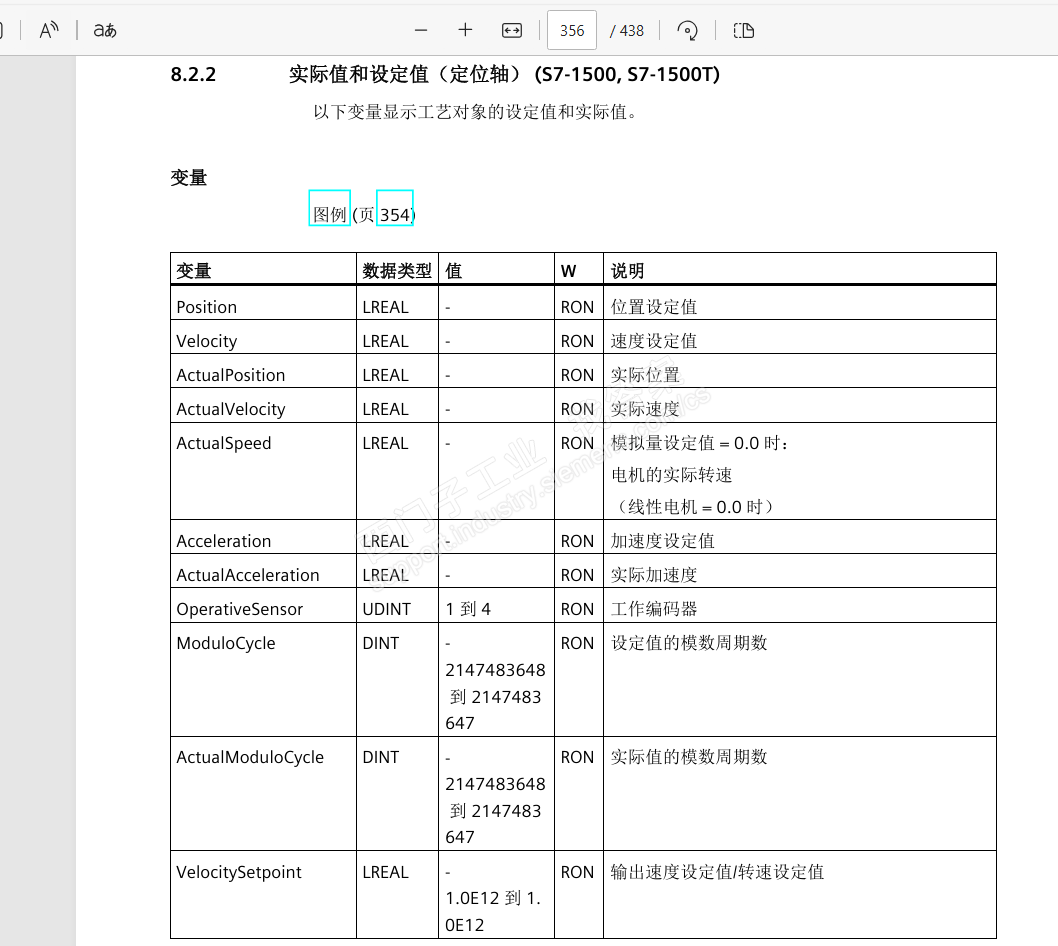
Task: Select the ActualSpeed table cell
Action: [x=263, y=471]
